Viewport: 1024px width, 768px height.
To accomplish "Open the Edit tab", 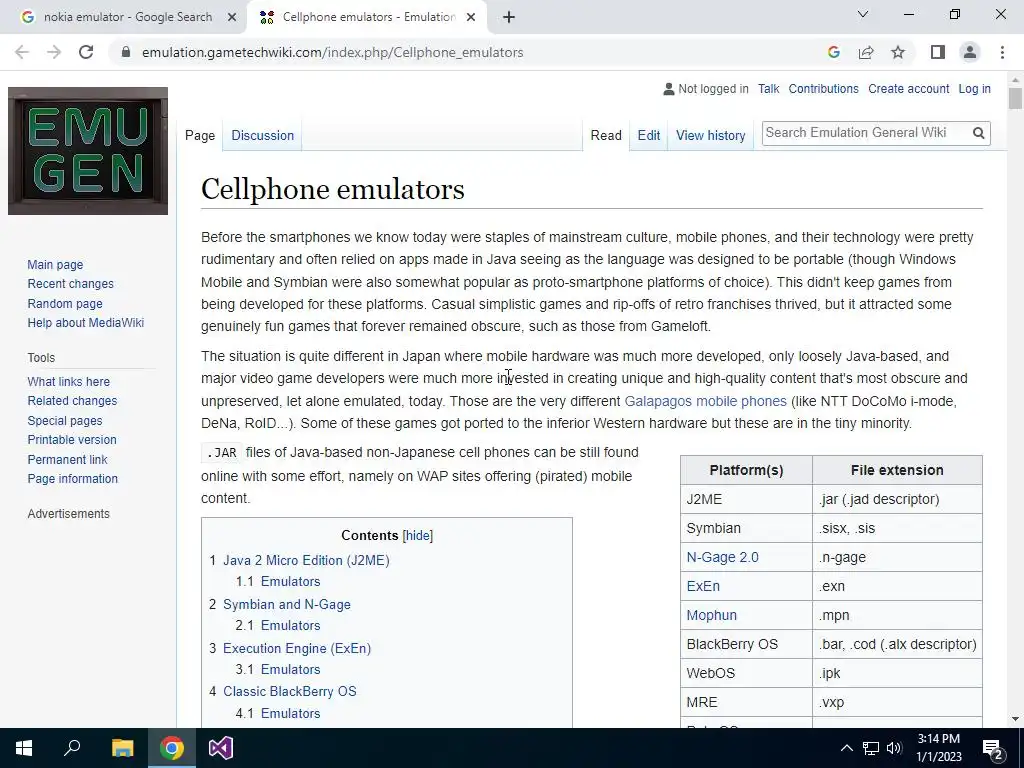I will coord(648,135).
